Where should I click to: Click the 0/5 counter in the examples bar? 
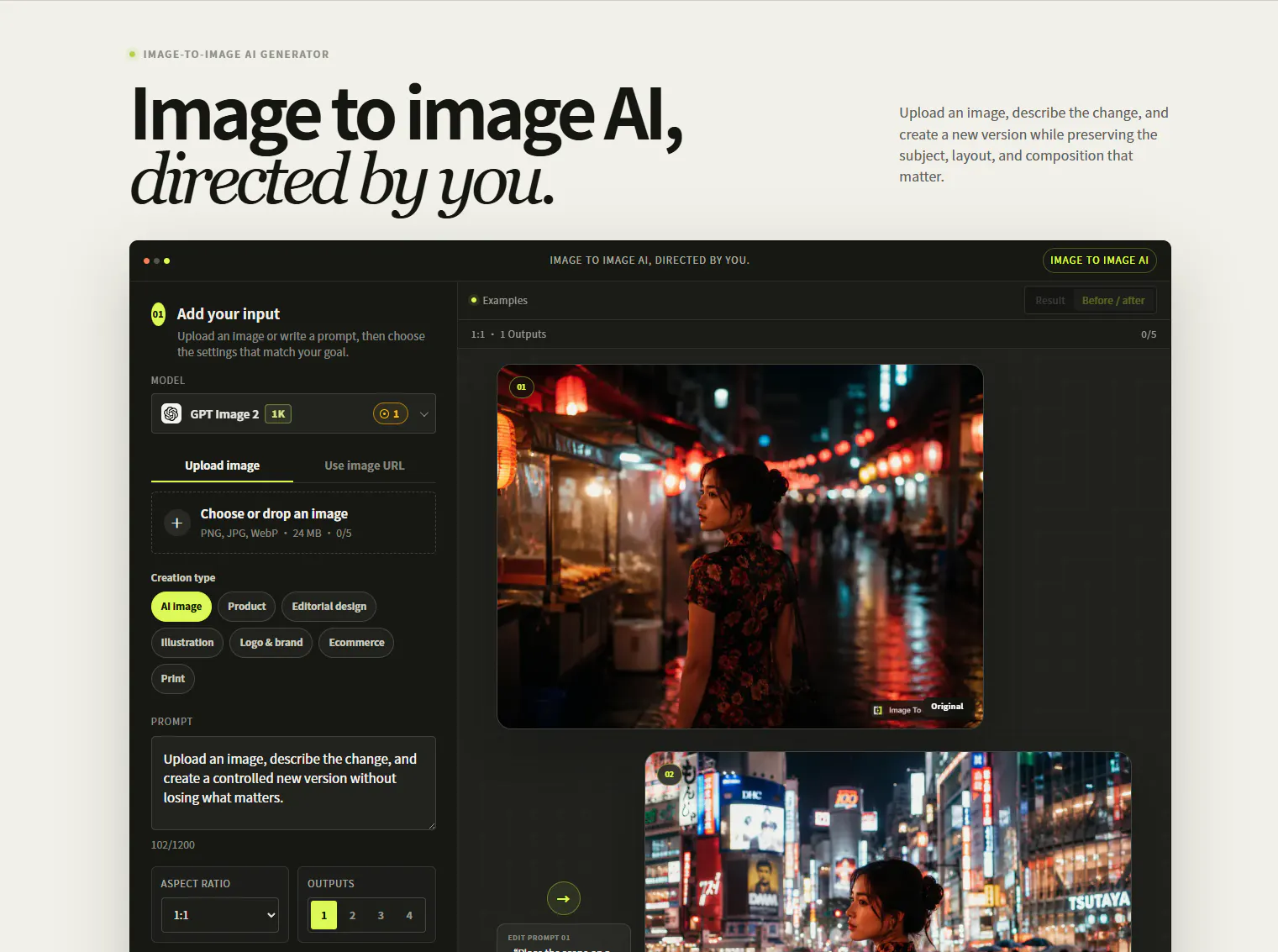(1149, 334)
